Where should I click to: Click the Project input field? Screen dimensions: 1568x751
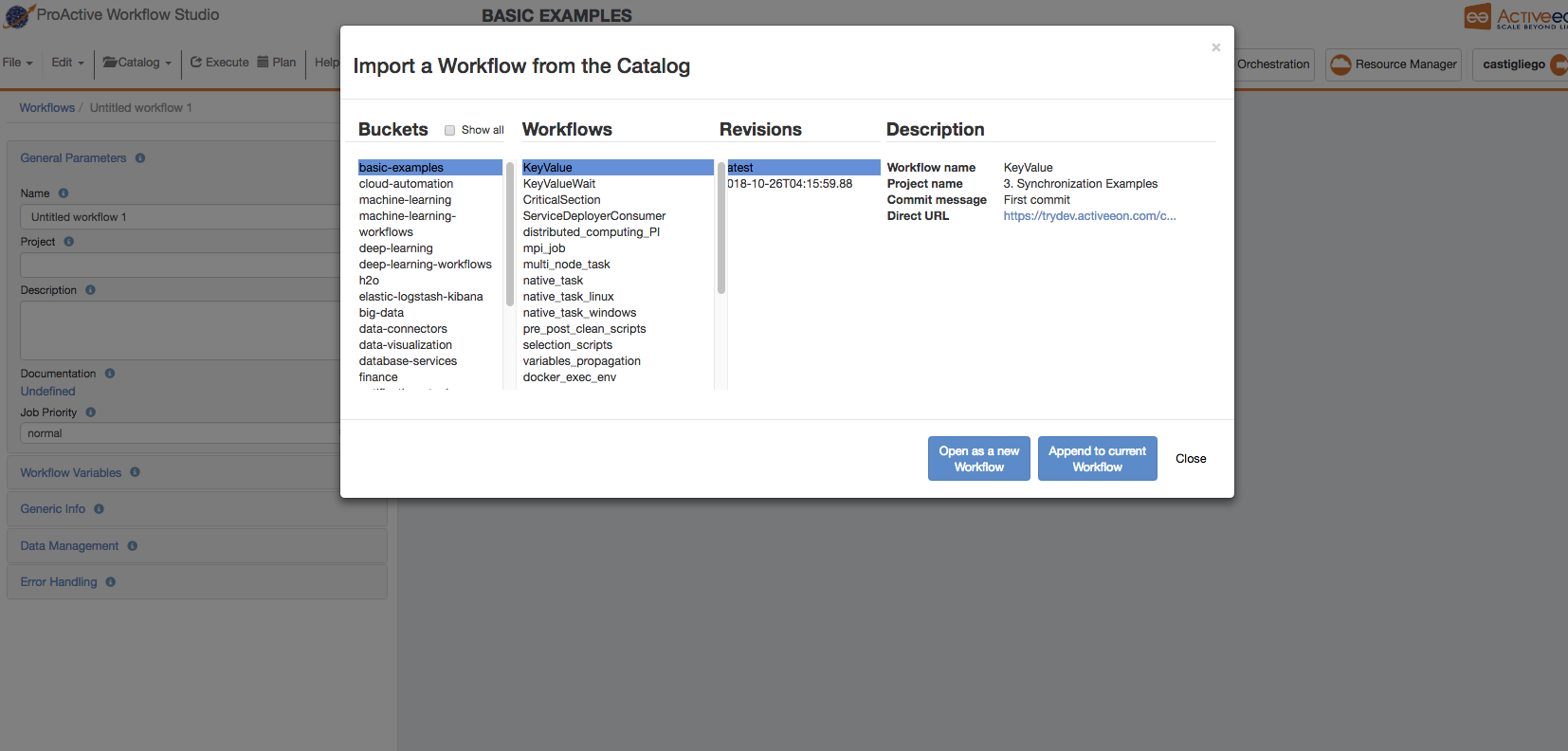180,265
